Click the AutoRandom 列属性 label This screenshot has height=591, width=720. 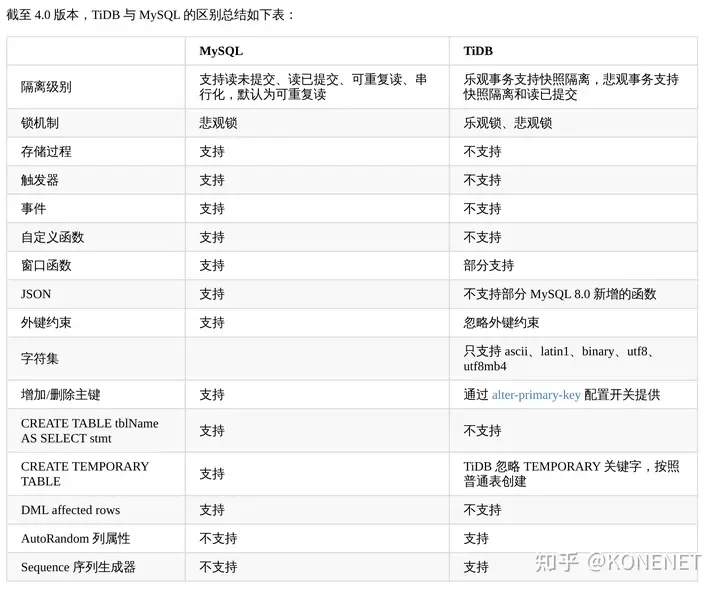coord(75,539)
